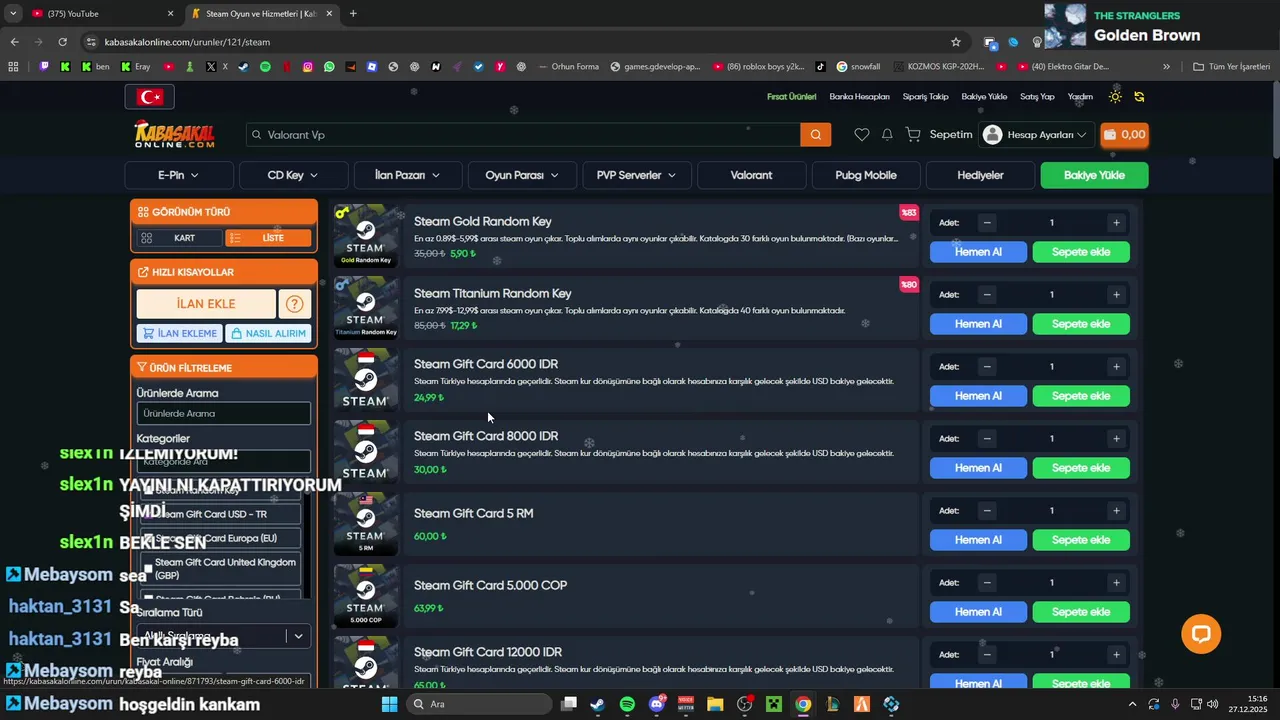Click the NASIL ALIRIM button
Viewport: 1280px width, 720px height.
[268, 334]
